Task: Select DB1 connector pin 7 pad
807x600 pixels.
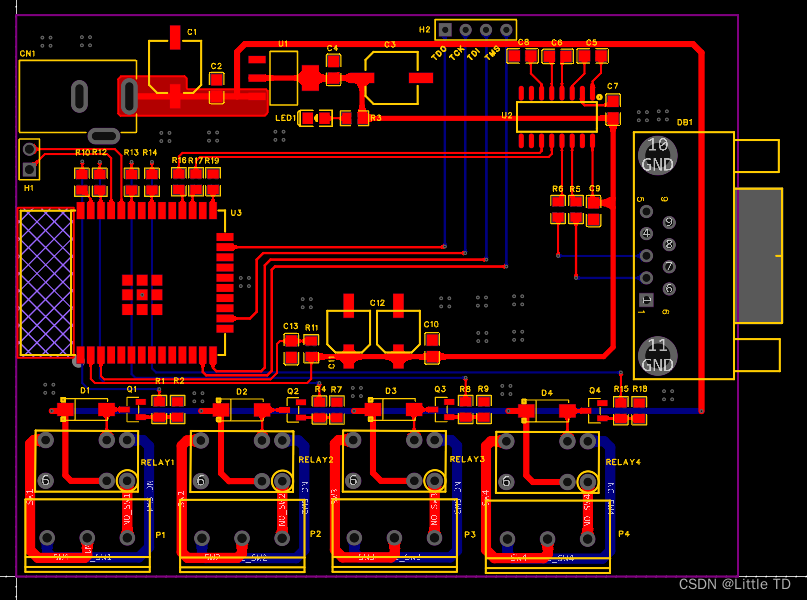Action: tap(669, 267)
